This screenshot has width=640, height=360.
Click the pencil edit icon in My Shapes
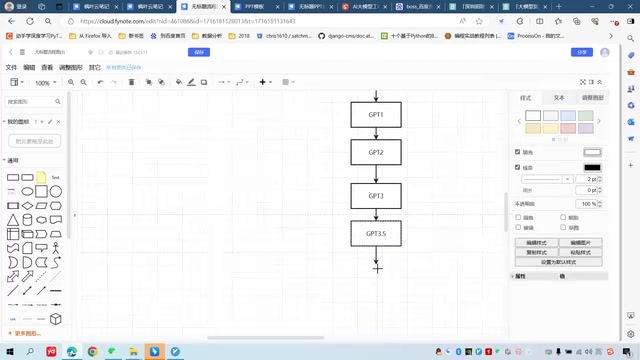tap(50, 122)
